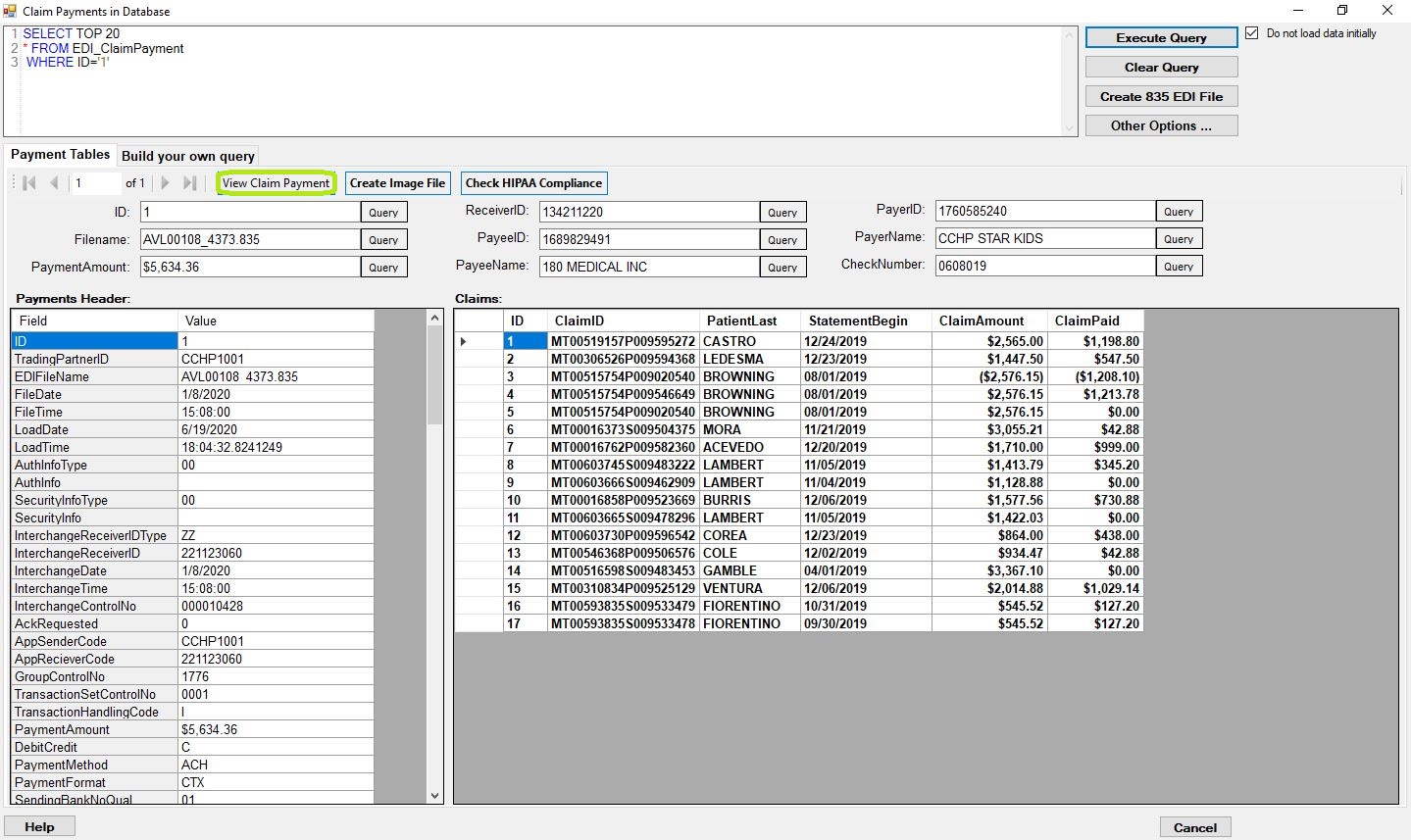Select claim row for LEDESMA
Image resolution: width=1411 pixels, height=840 pixels.
(x=799, y=359)
